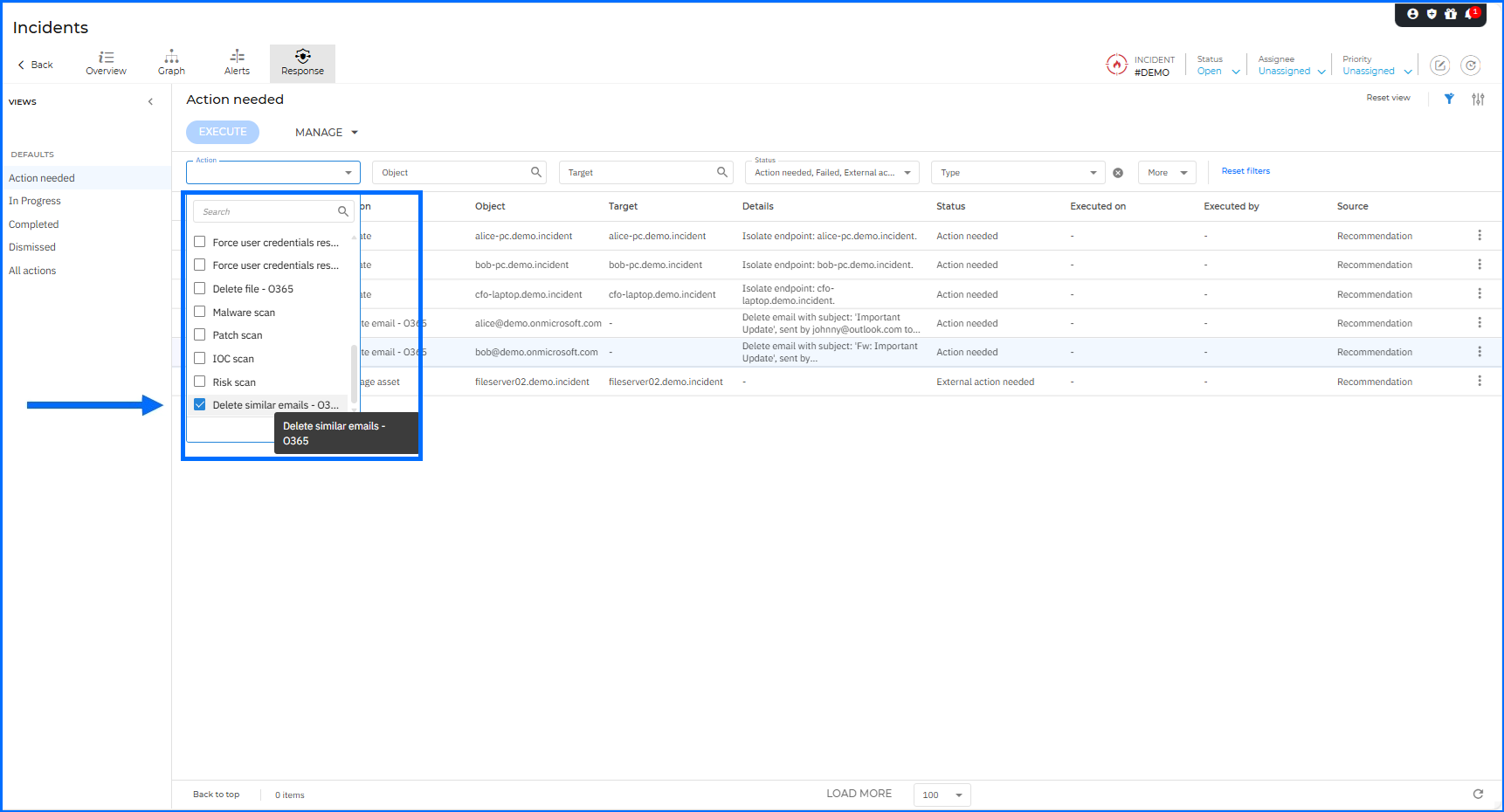Click the refresh icon at bottom right
Screen dimensions: 1504x812
tap(1478, 794)
